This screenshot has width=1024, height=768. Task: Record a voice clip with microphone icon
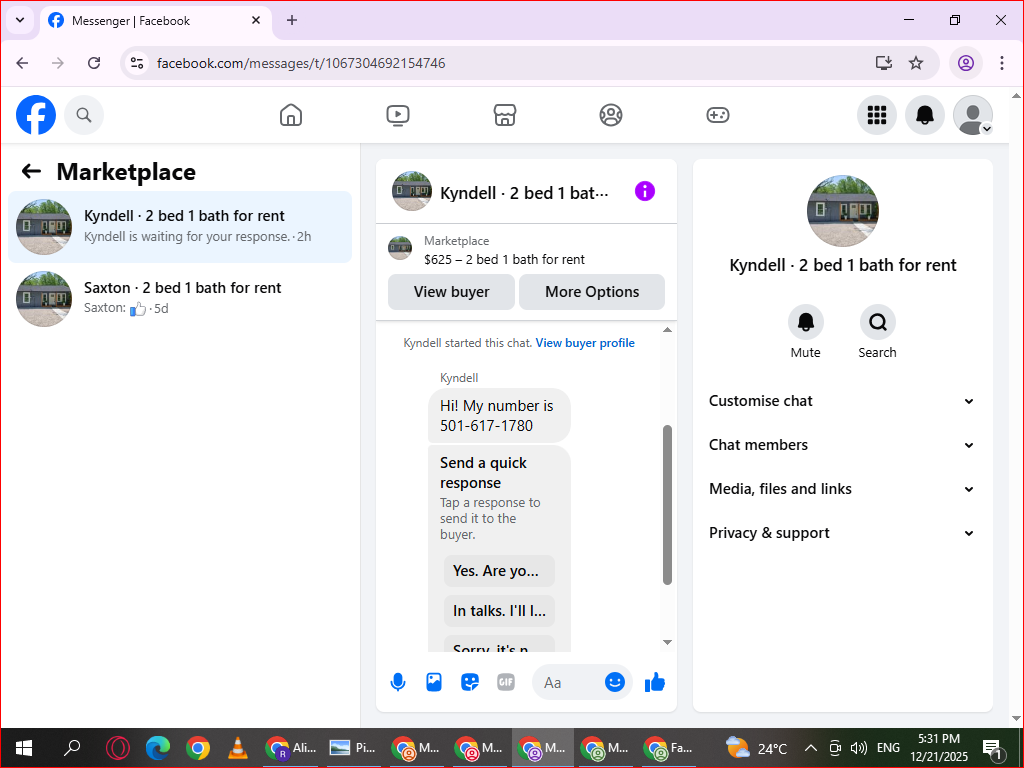coord(398,682)
